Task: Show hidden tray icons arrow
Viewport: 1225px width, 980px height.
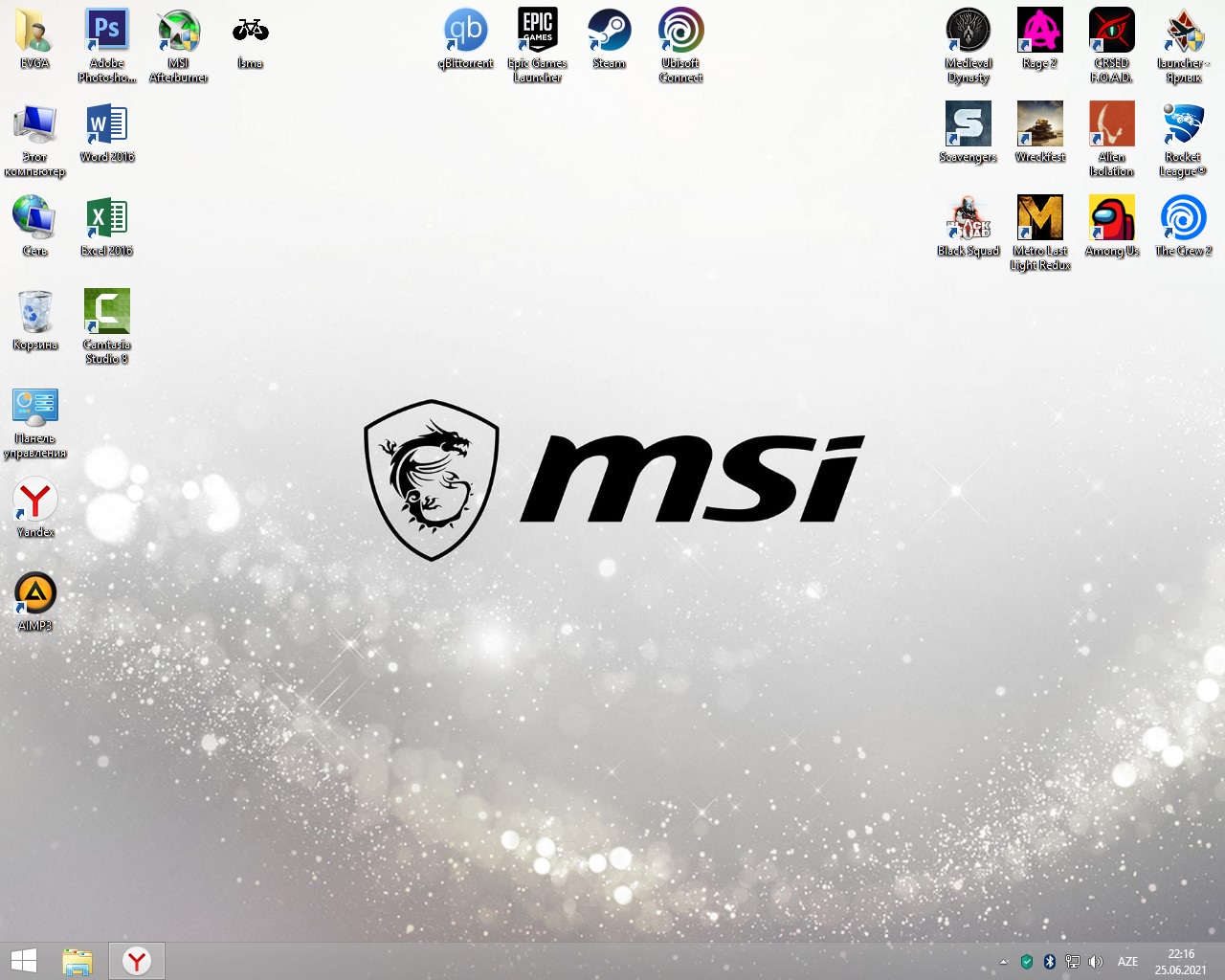Action: click(1003, 962)
